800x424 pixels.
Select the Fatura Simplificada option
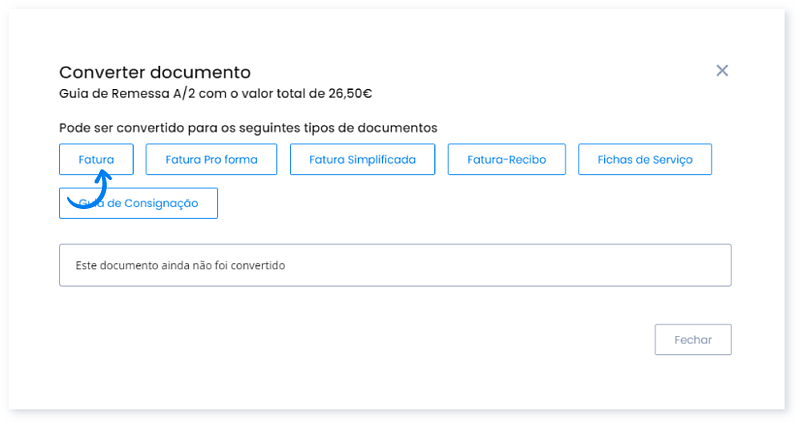(362, 160)
